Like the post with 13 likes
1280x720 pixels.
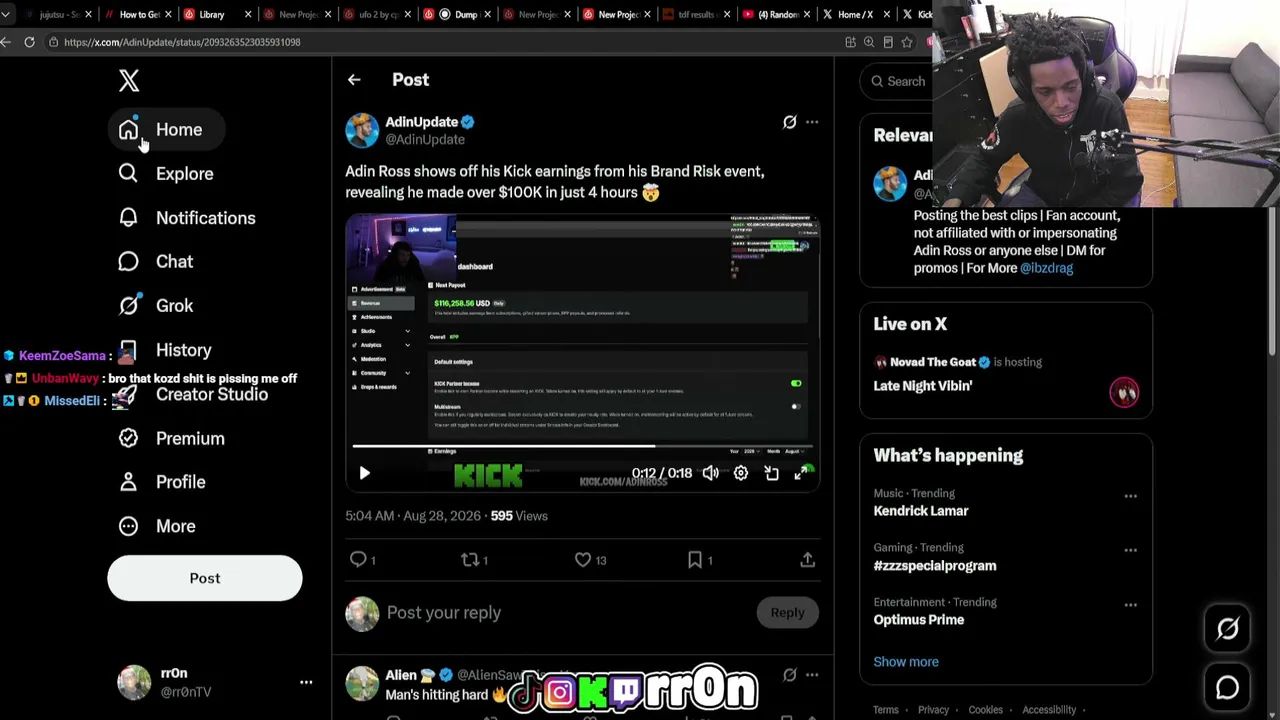583,560
